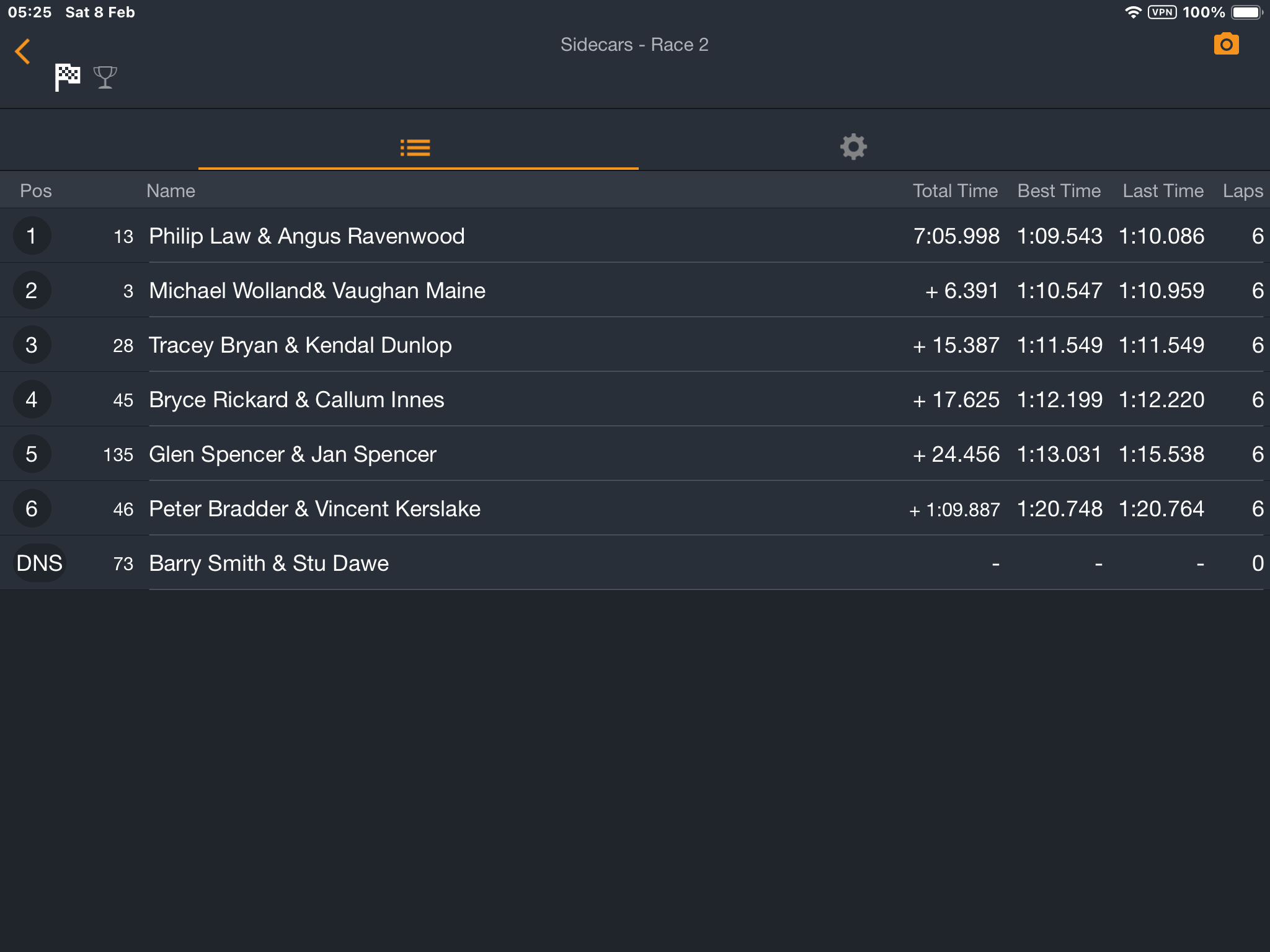This screenshot has width=1270, height=952.
Task: Open Bryce Rickard & Callum Innes row
Action: click(x=635, y=400)
